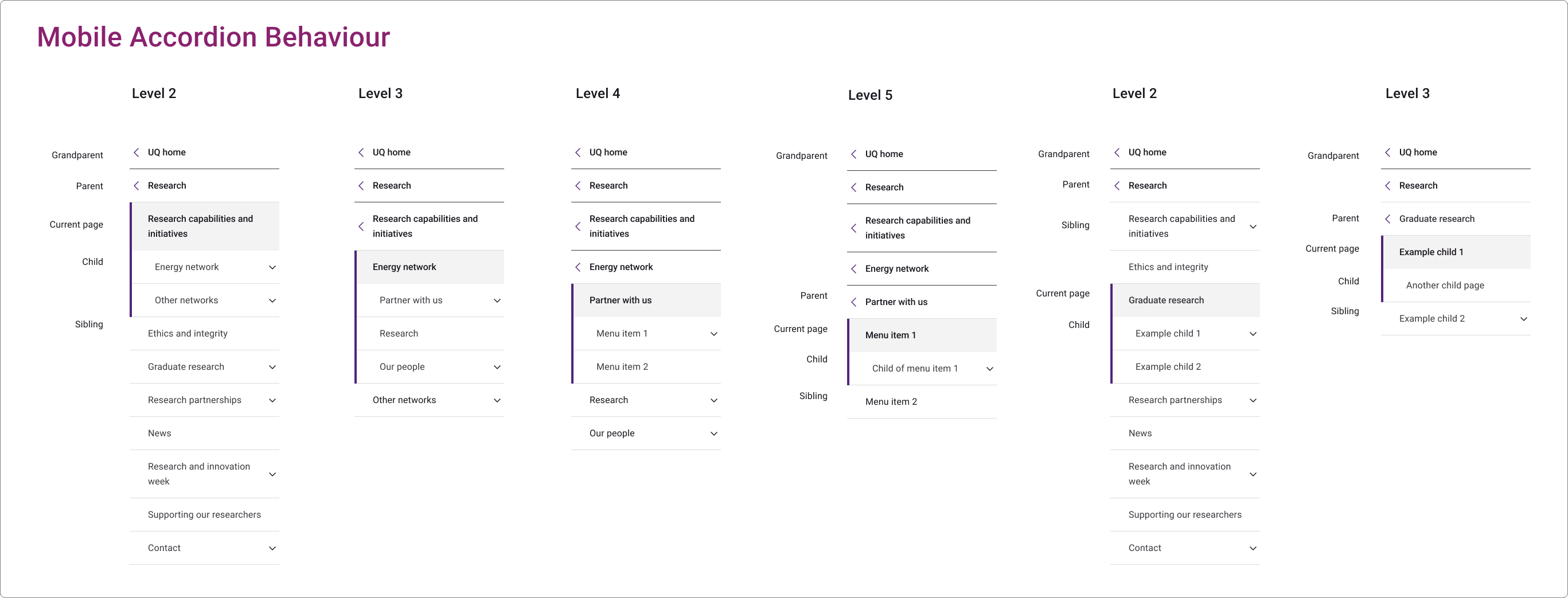Click back chevron beside Partner with us
The height and width of the screenshot is (598, 1568).
(853, 302)
